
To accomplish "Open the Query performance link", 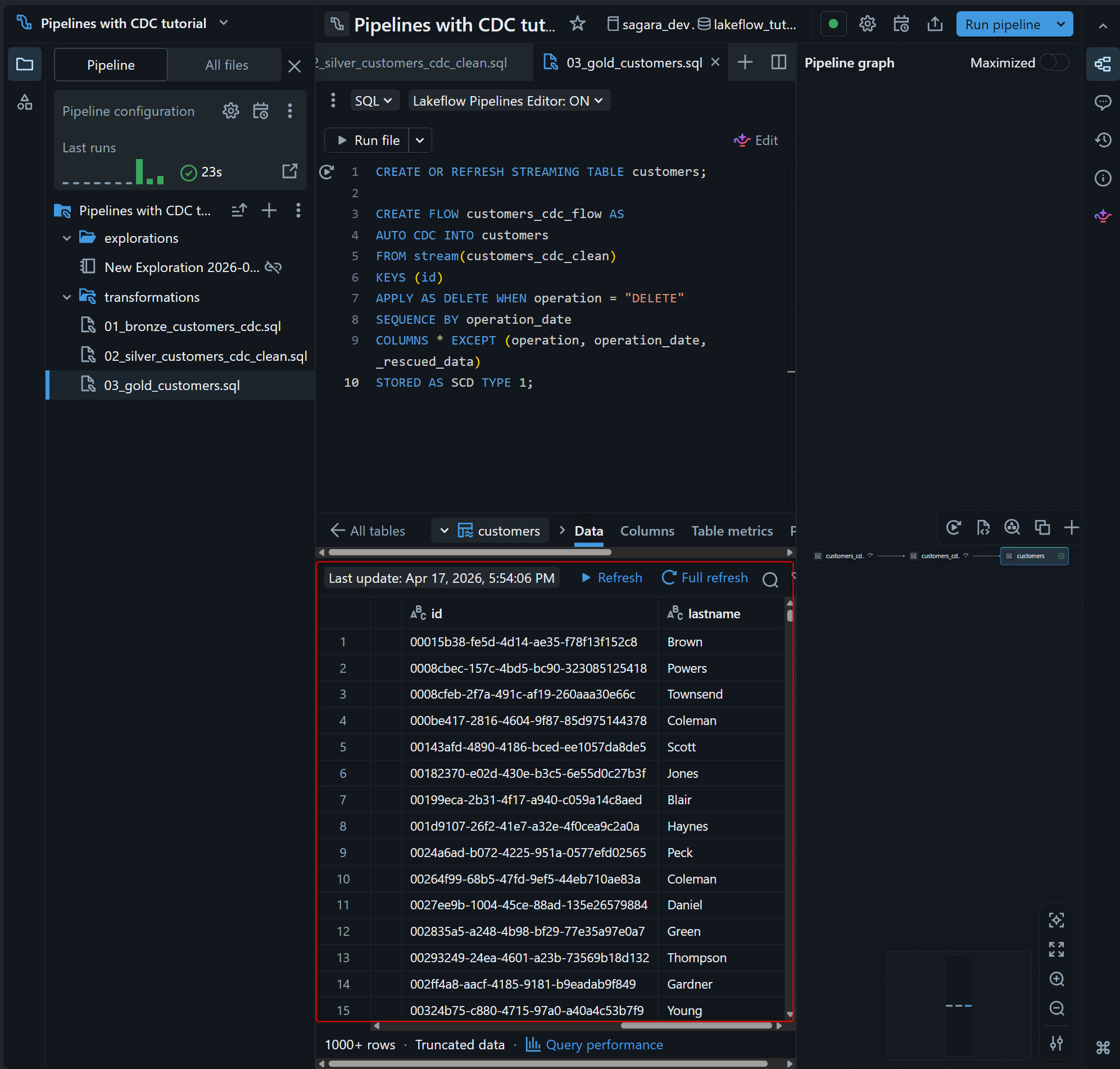I will click(604, 1044).
